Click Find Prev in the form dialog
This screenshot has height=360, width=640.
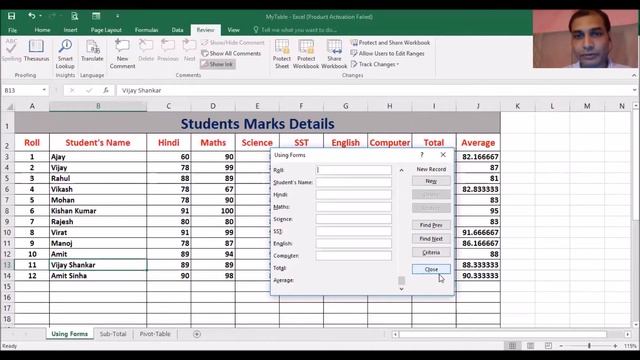point(431,225)
